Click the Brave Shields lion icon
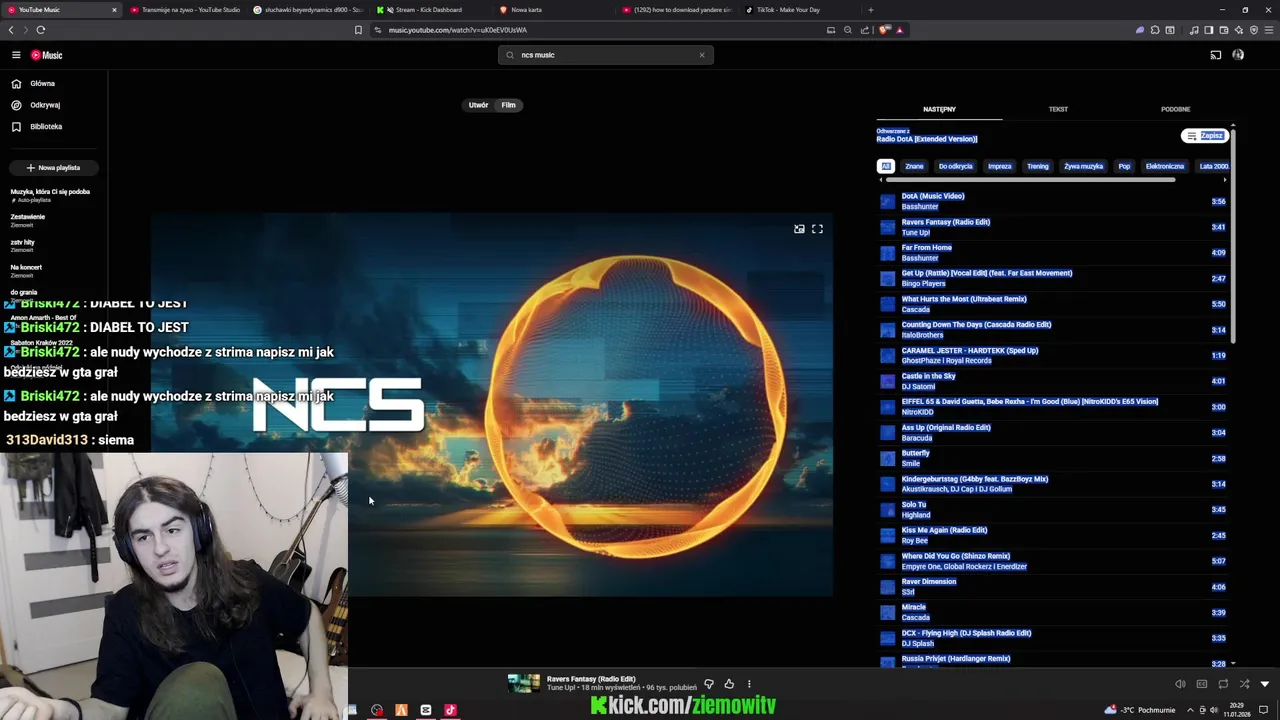 884,30
